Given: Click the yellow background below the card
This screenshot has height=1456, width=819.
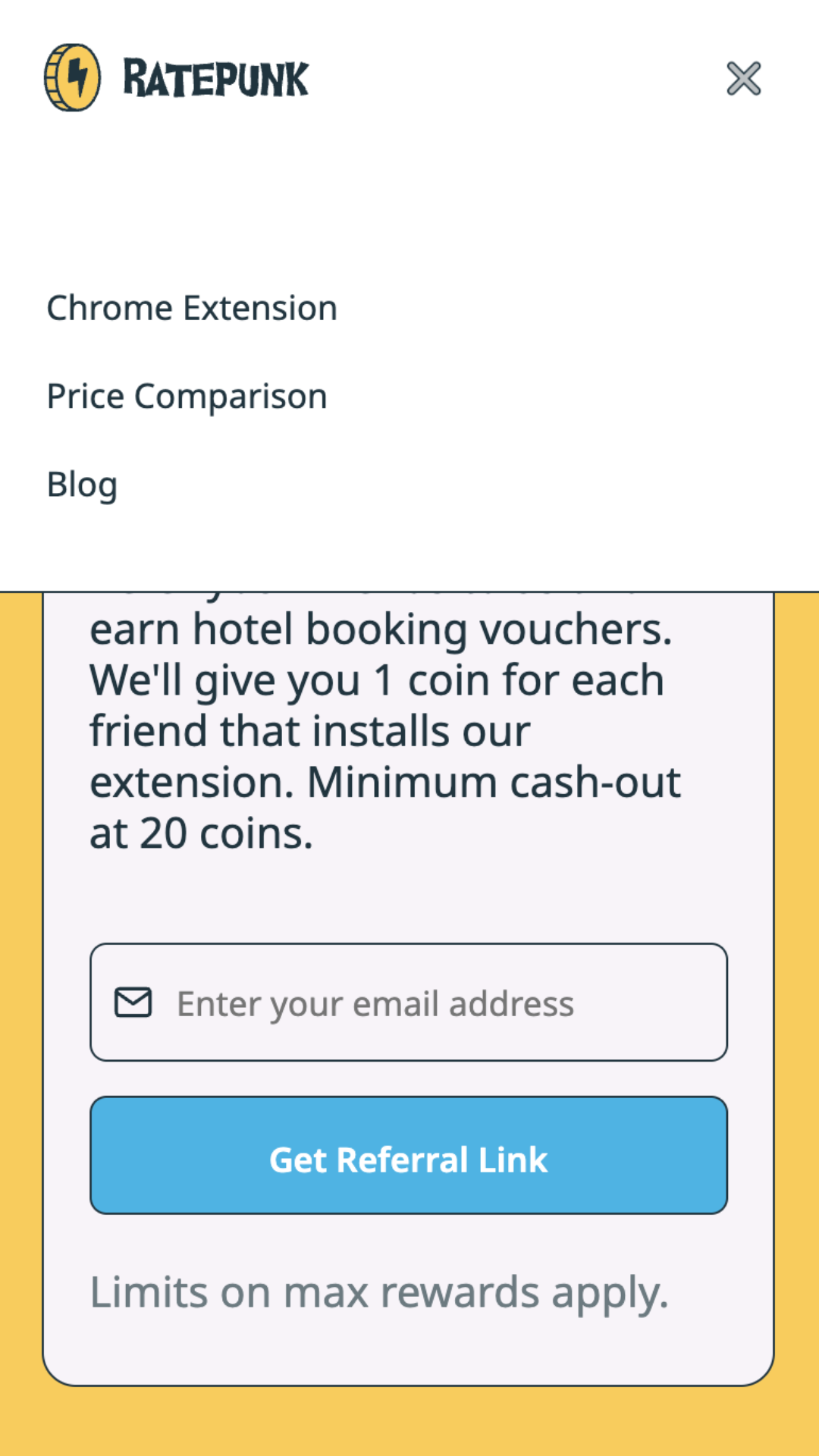Looking at the screenshot, I should 409,1422.
